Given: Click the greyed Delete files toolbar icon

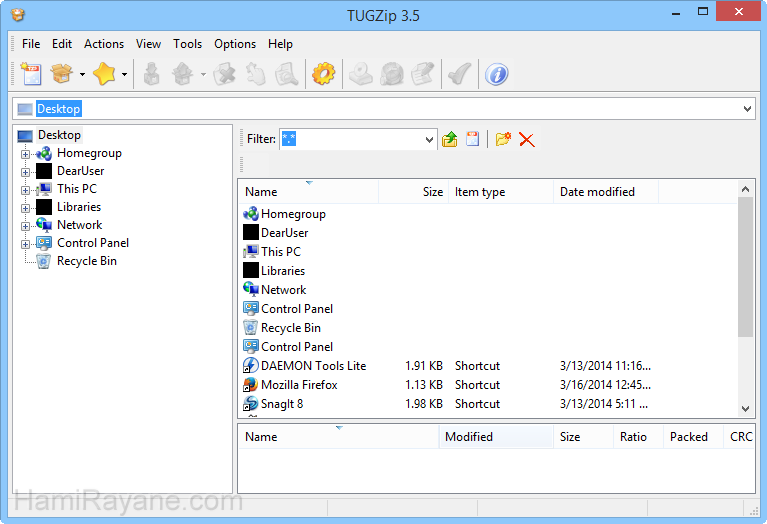Looking at the screenshot, I should pyautogui.click(x=225, y=74).
